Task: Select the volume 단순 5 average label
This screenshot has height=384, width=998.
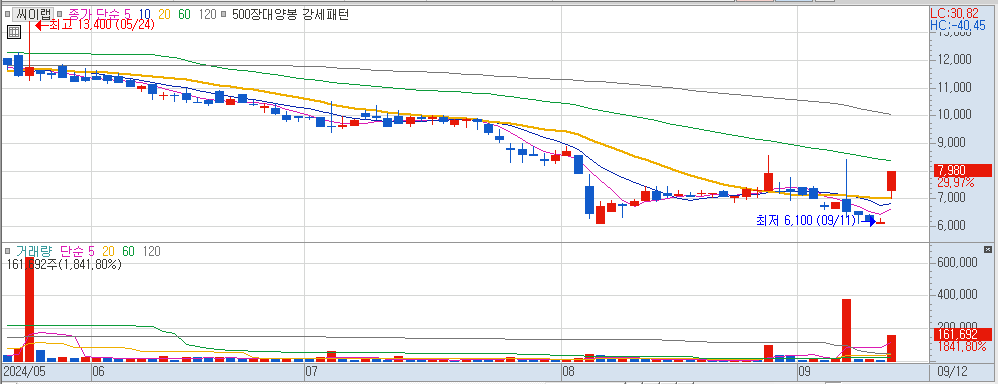Action: (x=78, y=252)
